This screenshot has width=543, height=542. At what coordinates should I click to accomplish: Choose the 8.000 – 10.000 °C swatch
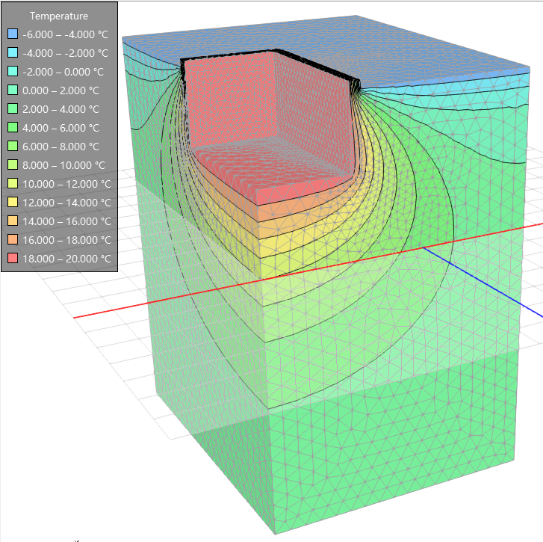(12, 165)
